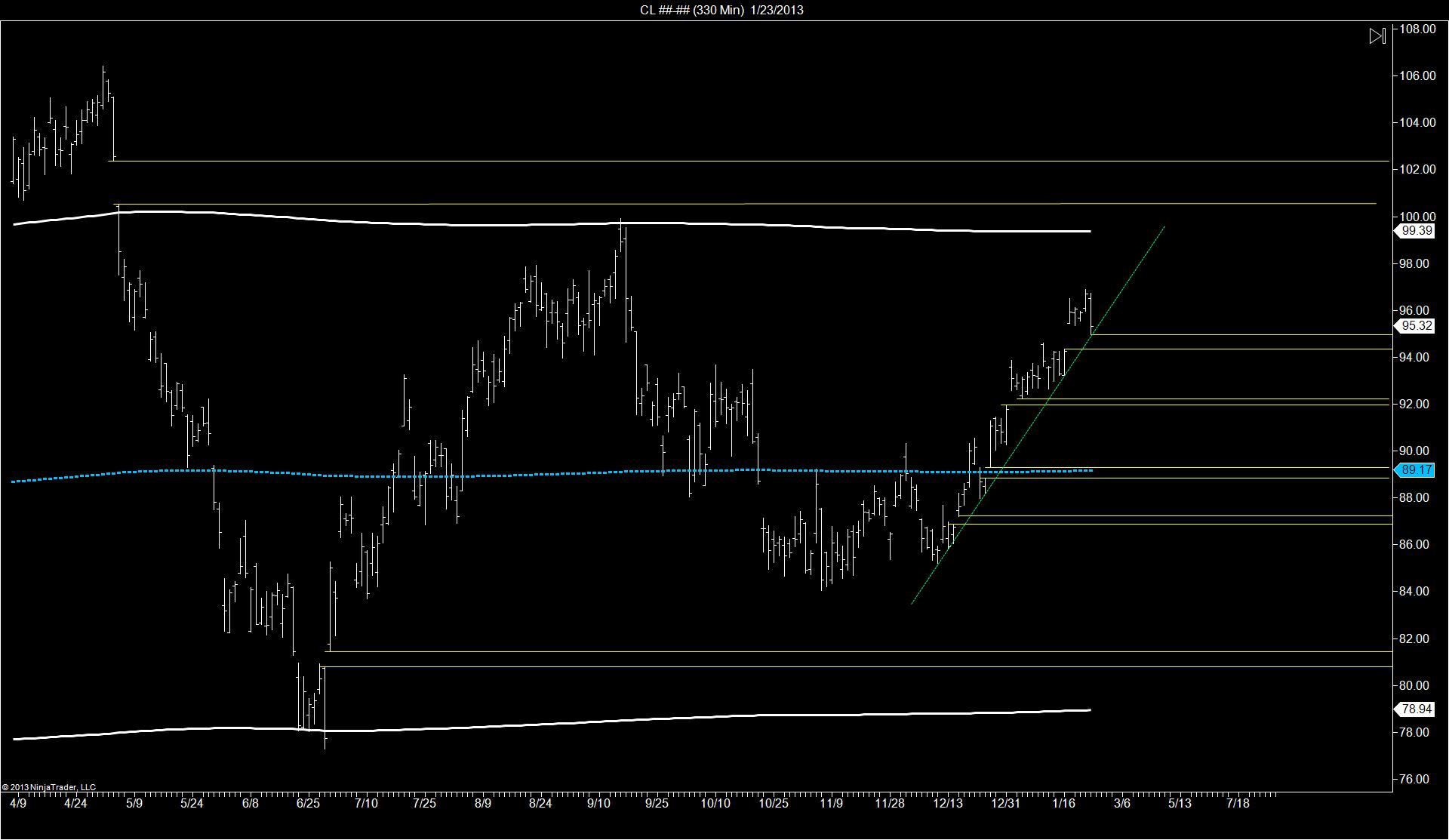Select the 95.32 last price marker
This screenshot has height=840, width=1449.
(1415, 326)
